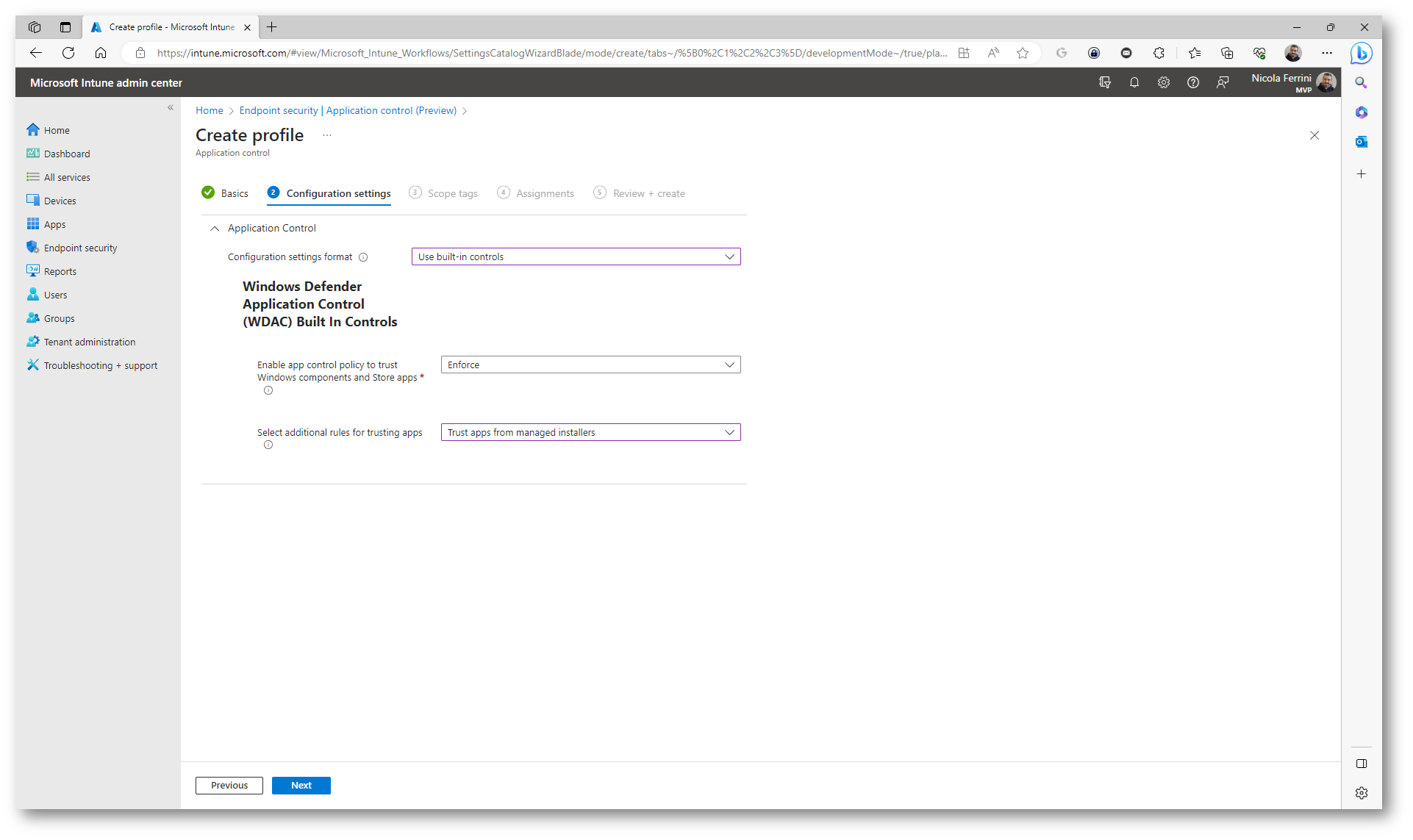
Task: Collapse the Application Control section
Action: (215, 229)
